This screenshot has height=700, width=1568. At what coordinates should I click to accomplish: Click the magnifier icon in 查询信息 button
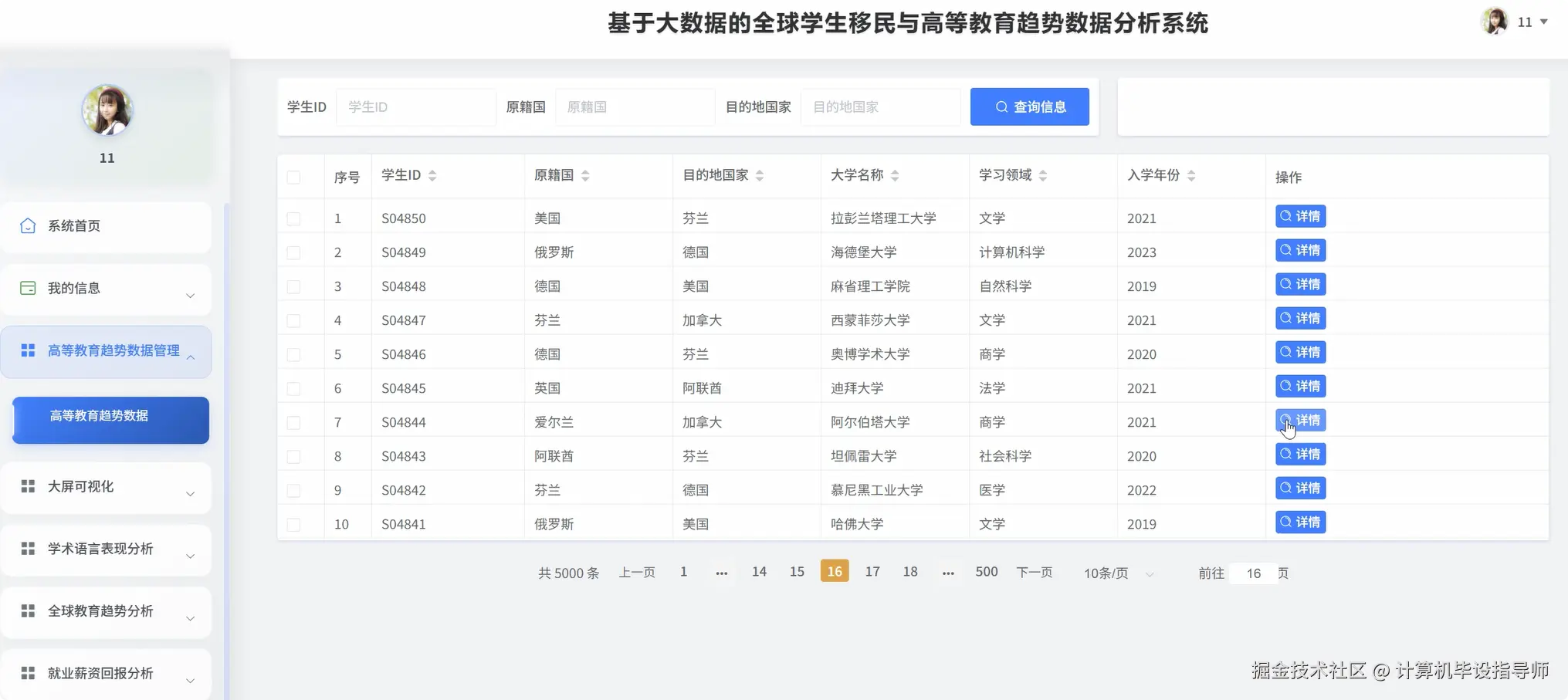(1002, 107)
